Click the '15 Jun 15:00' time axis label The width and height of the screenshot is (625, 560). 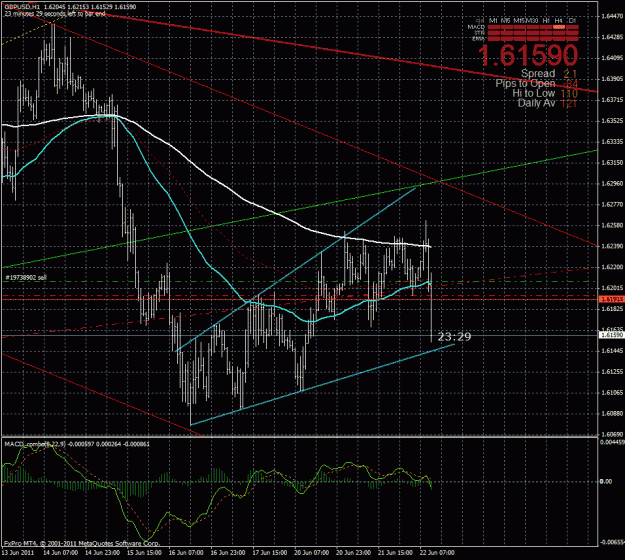(x=144, y=552)
